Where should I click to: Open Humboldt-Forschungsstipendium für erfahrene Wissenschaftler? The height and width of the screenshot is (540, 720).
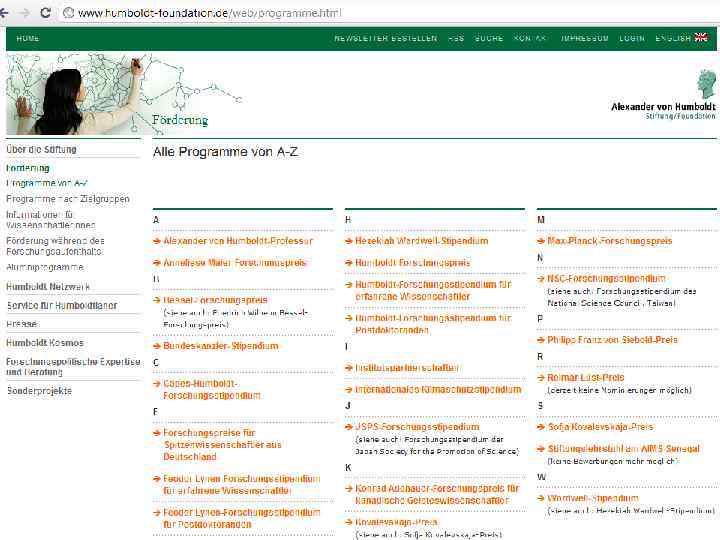point(433,290)
